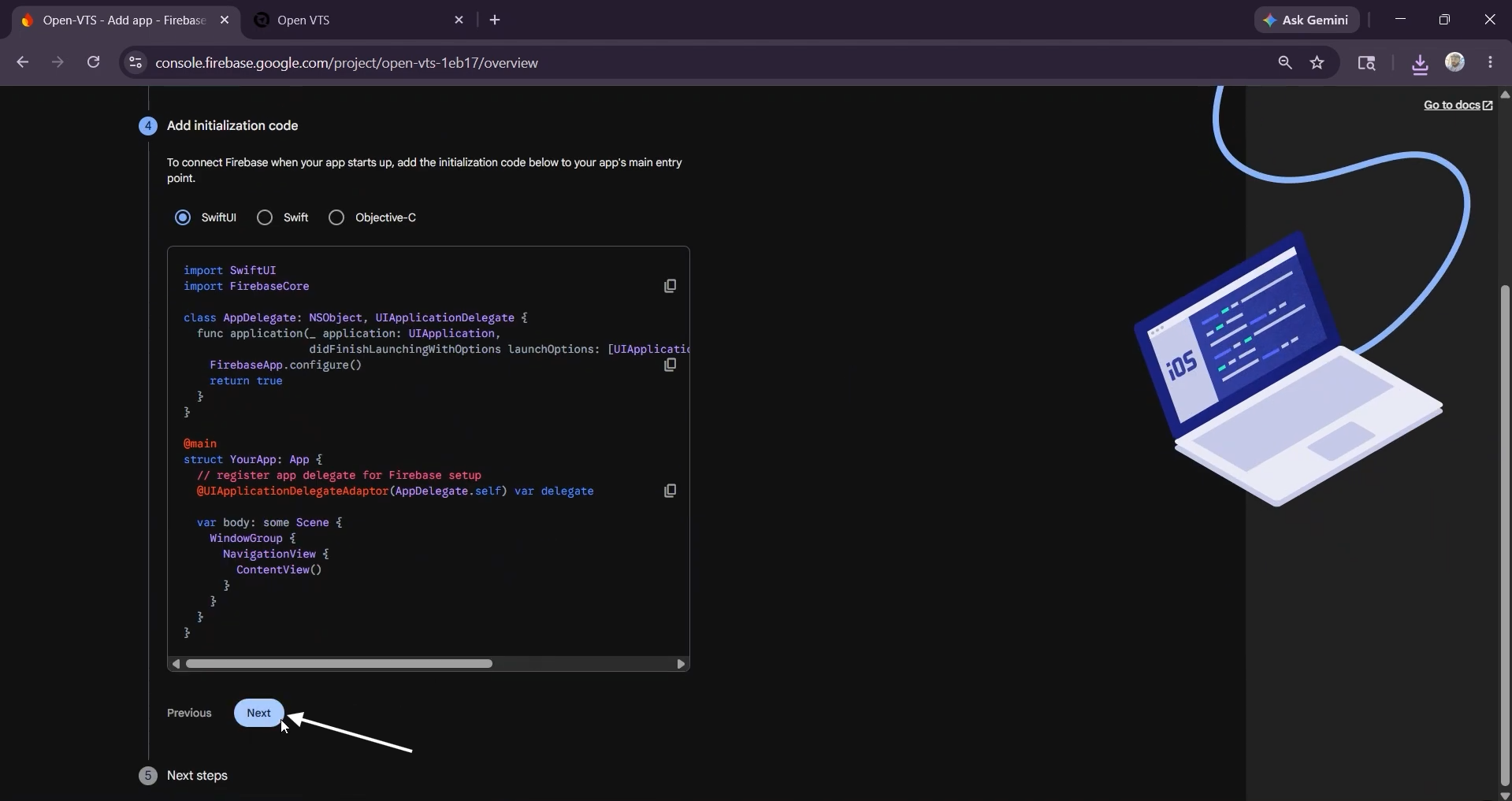Open the Chrome profile avatar

click(x=1455, y=62)
